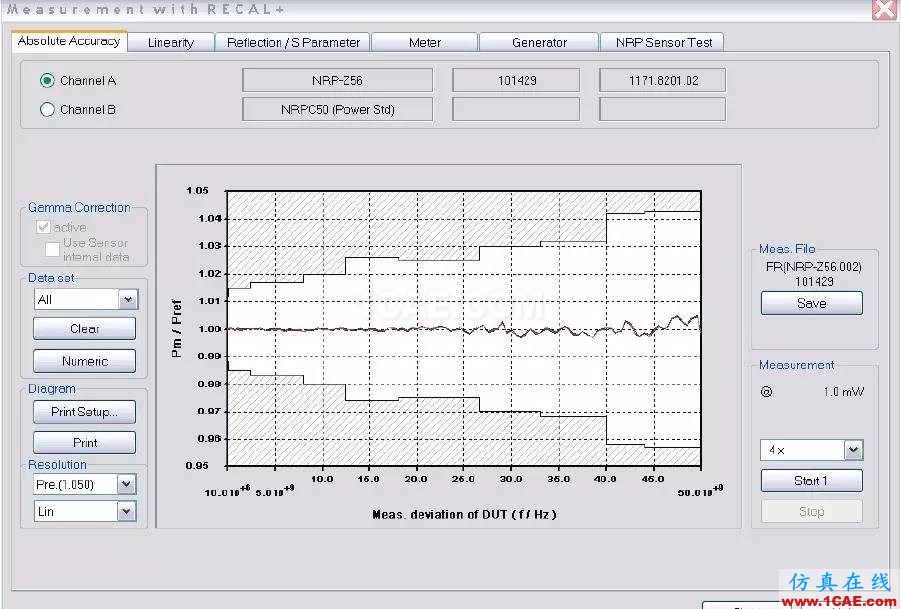901x609 pixels.
Task: Click the chart axis title Meas. deviation of DUT
Action: click(x=464, y=515)
